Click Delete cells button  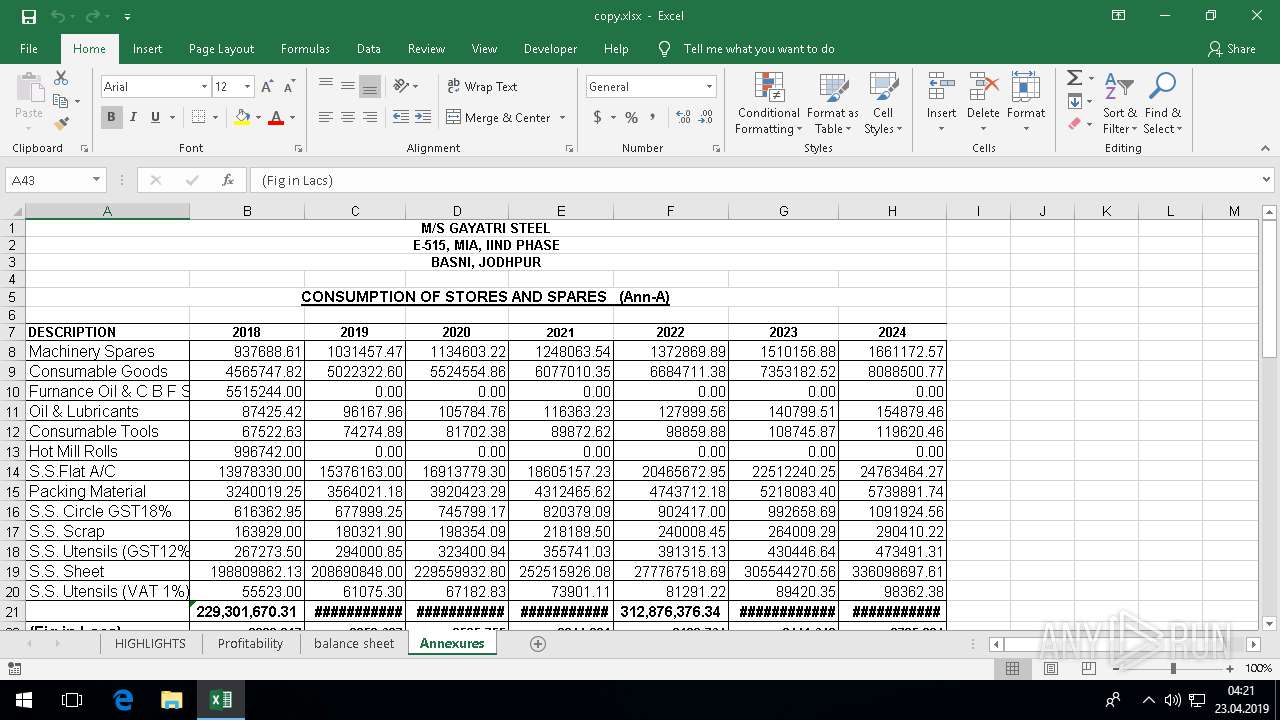tap(983, 103)
